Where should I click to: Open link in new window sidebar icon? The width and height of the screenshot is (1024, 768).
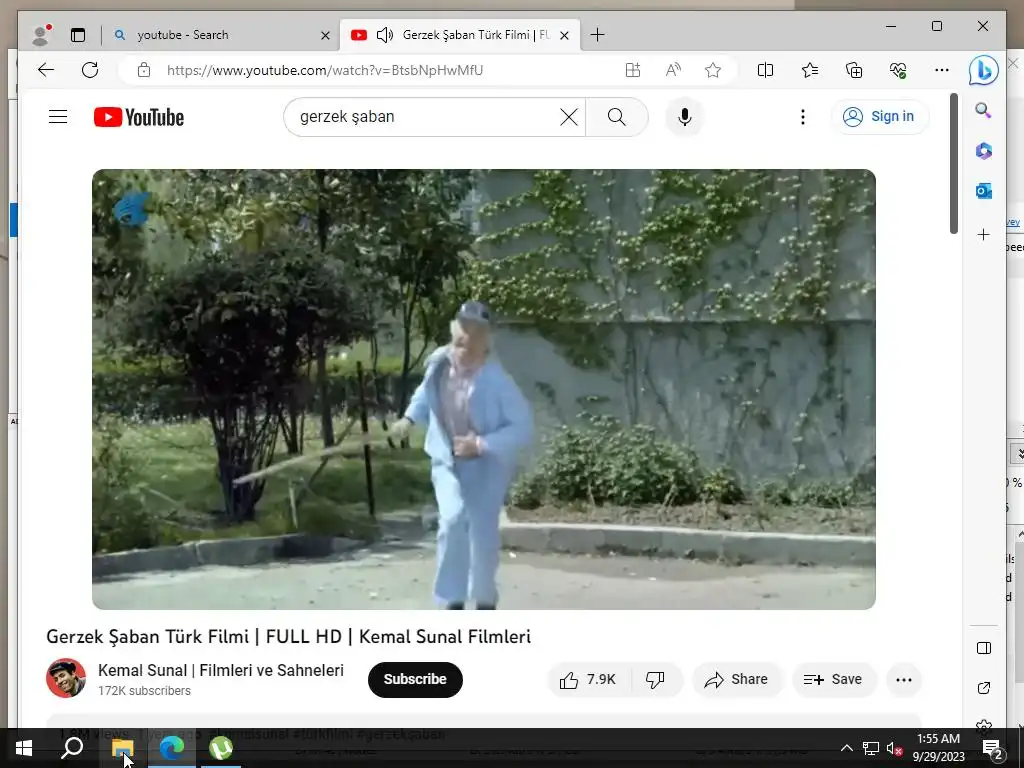(x=984, y=688)
